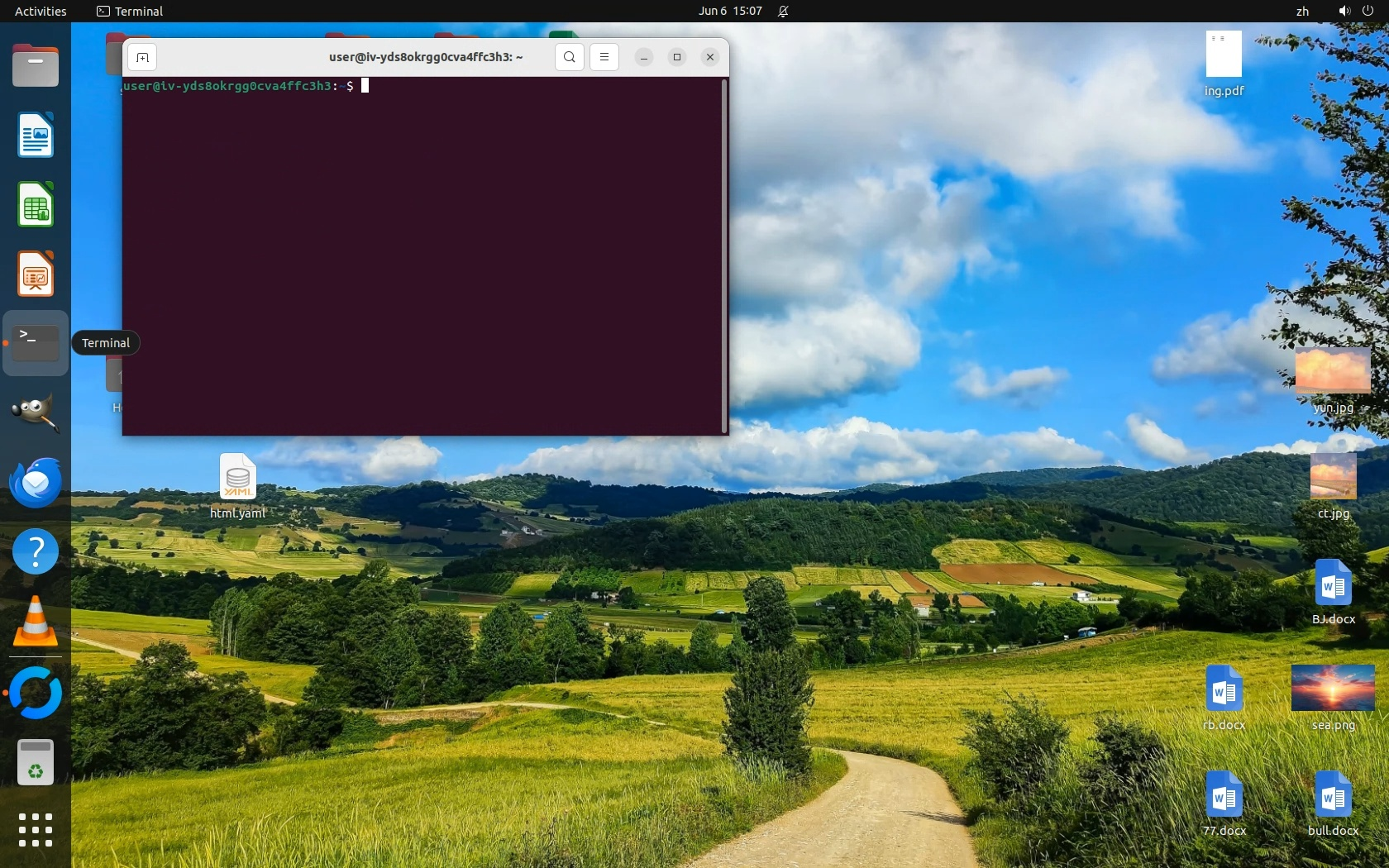Expand the zh input source menu
This screenshot has width=1389, height=868.
click(1302, 11)
